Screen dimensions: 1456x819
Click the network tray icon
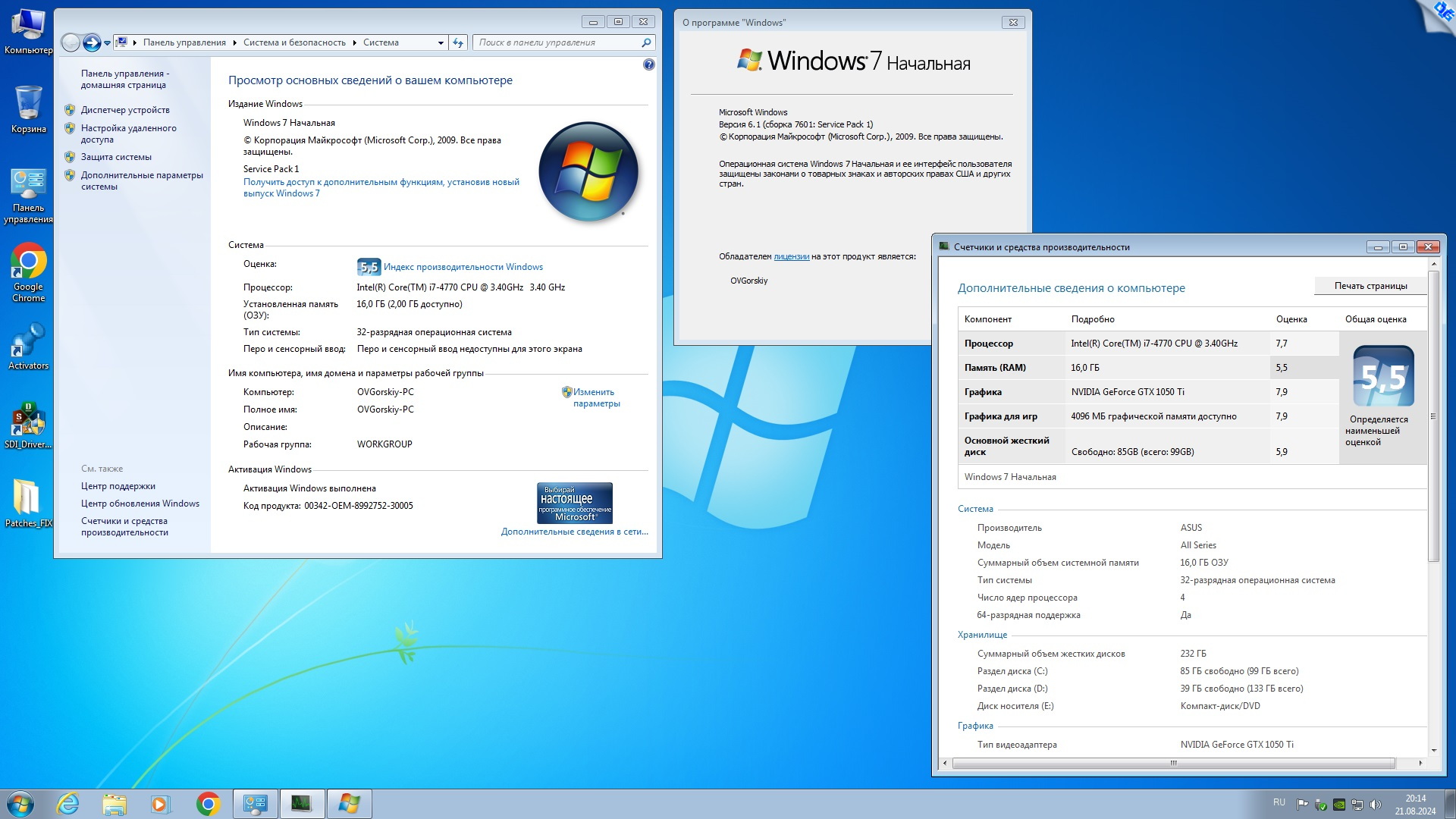point(1357,805)
